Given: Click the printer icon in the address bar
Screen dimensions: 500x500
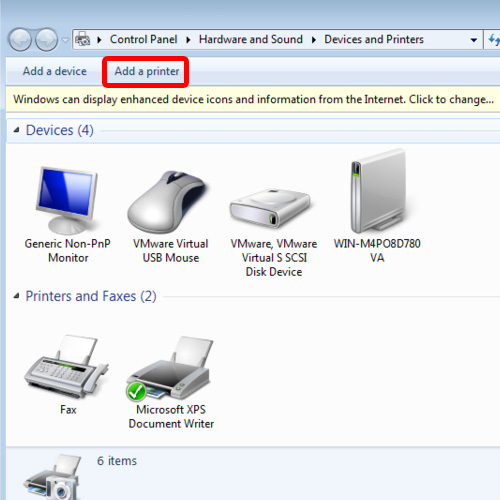Looking at the screenshot, I should pyautogui.click(x=82, y=40).
